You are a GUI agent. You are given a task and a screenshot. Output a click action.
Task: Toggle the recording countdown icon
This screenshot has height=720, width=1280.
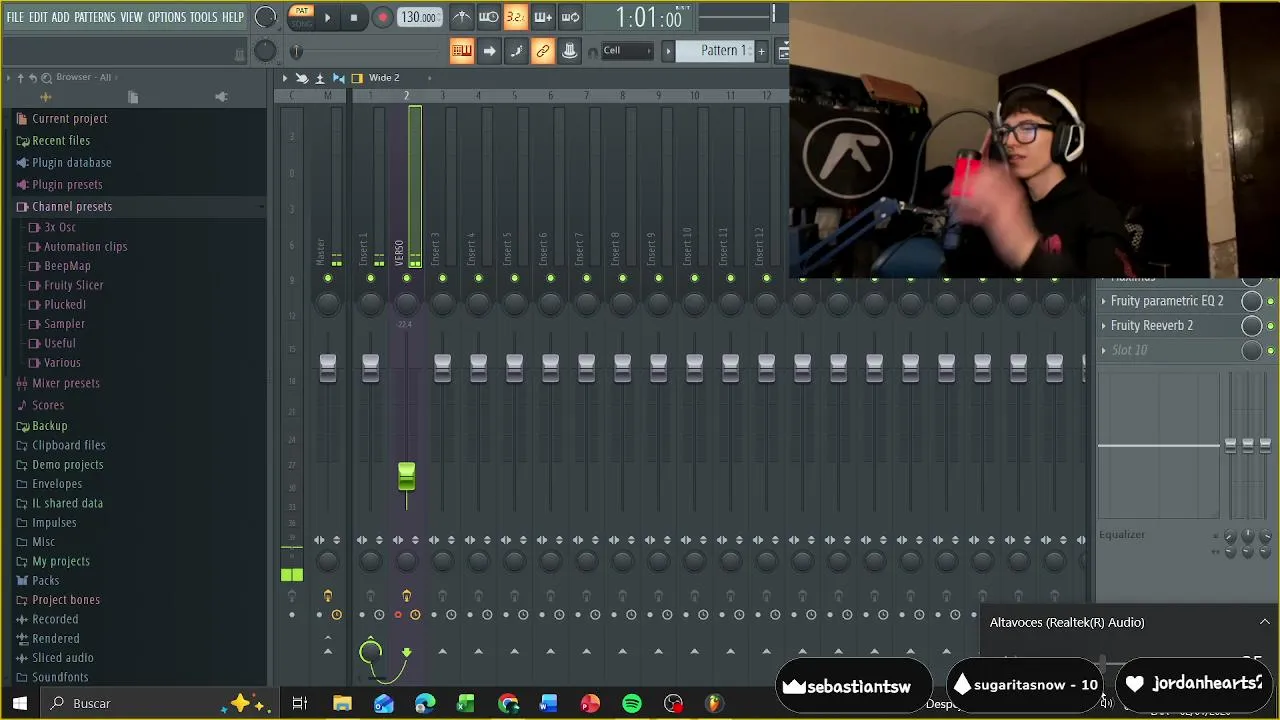point(515,17)
